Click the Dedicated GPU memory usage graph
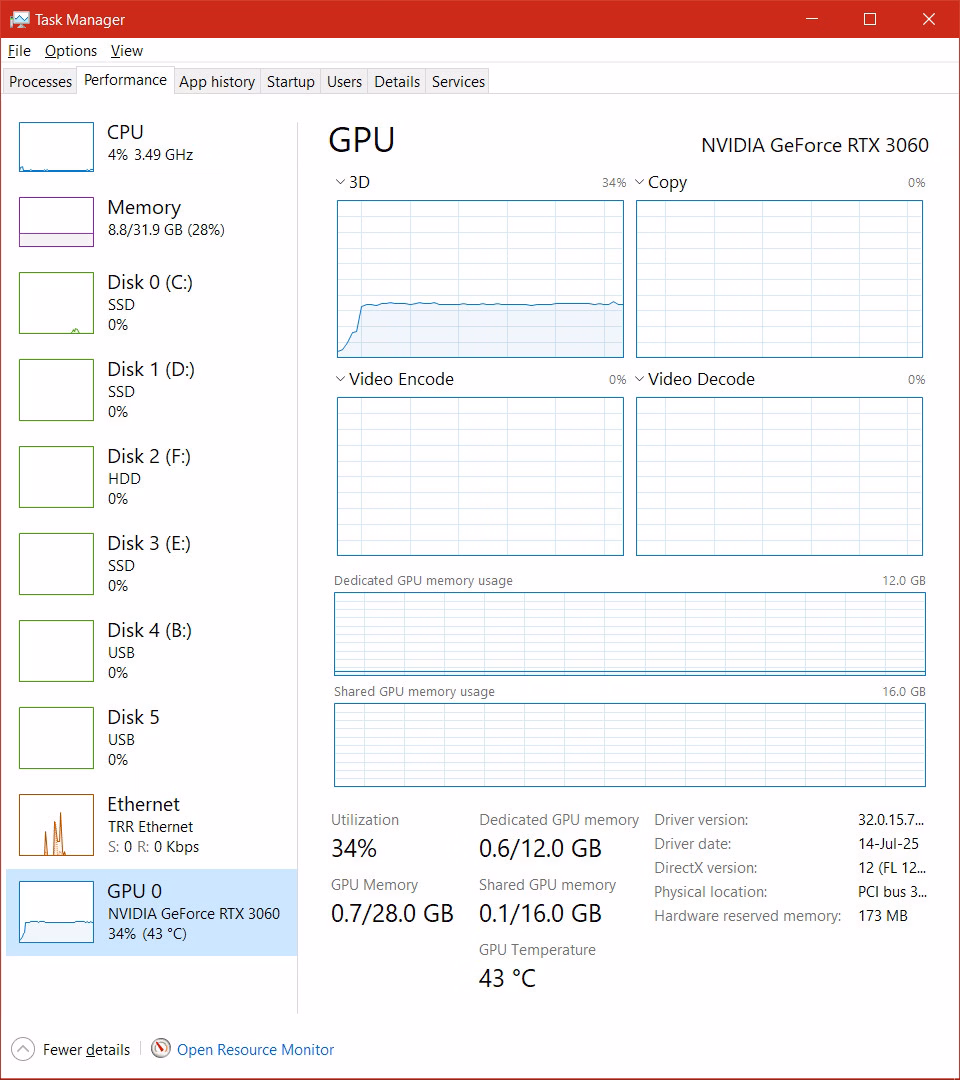Screen dimensions: 960x1080 pos(629,634)
